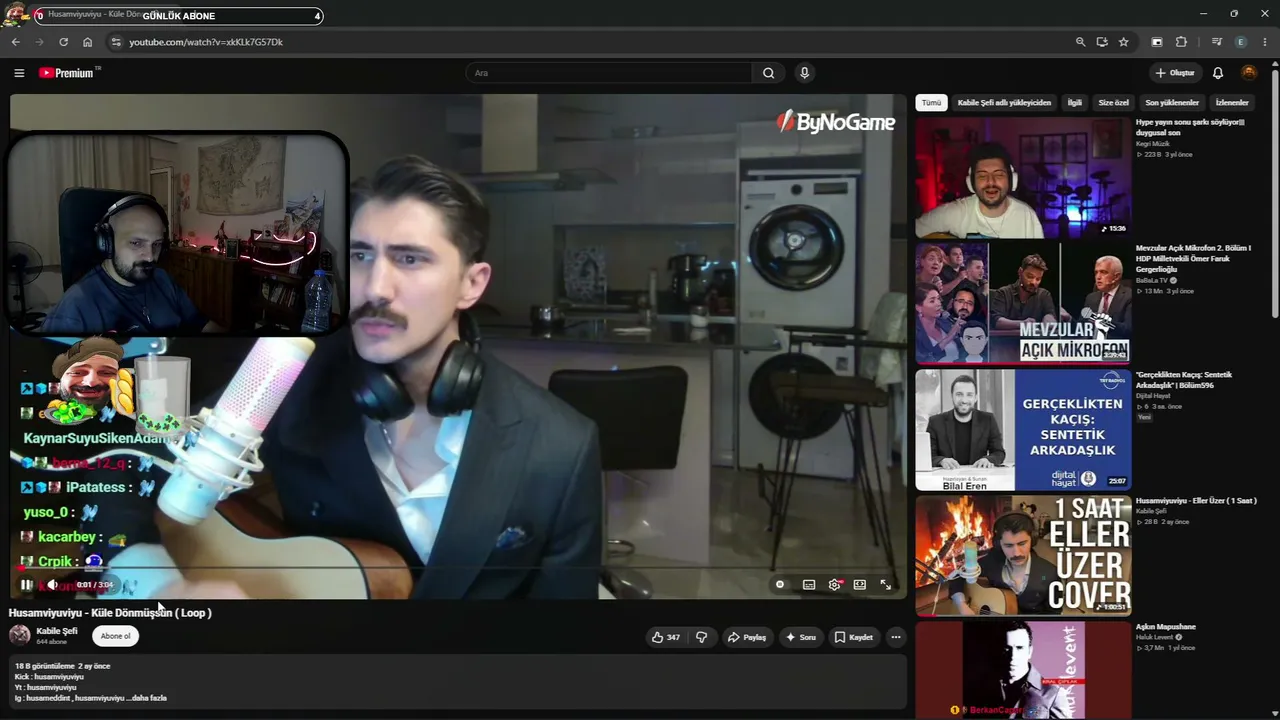The image size is (1280, 720).
Task: Open the Hype yayın sonu video thumbnail
Action: (1023, 178)
